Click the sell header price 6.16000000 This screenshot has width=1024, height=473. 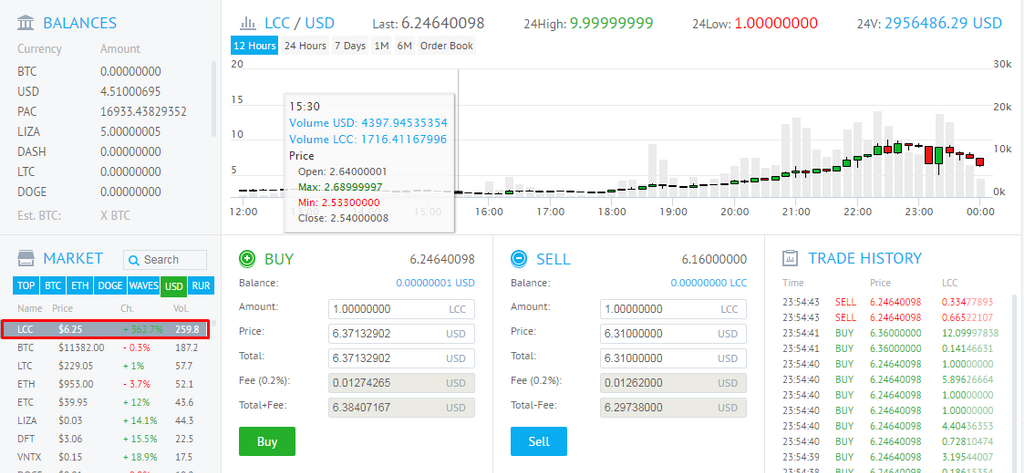coord(714,259)
